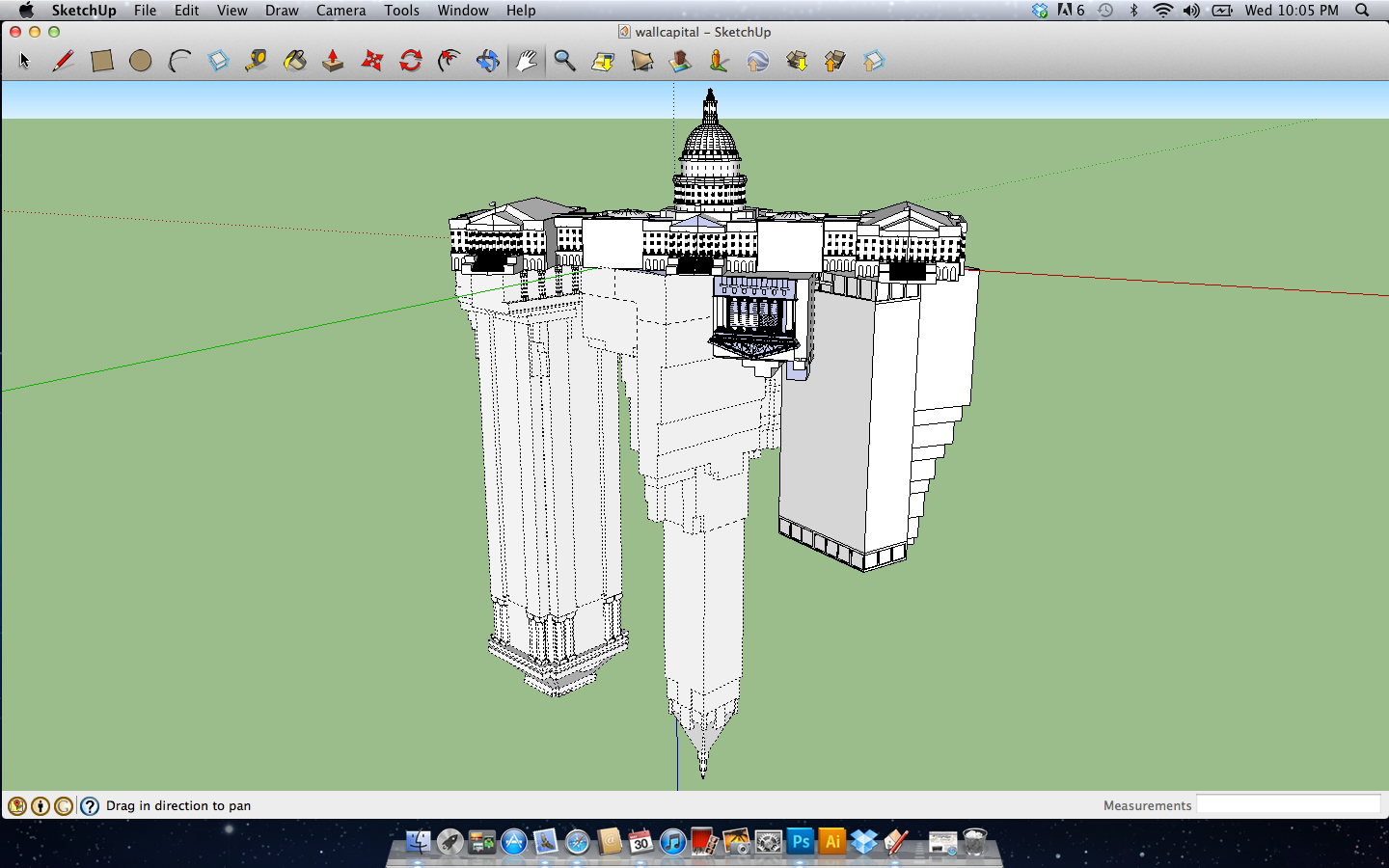Pick the Paint Bucket tool
1389x868 pixels.
295,61
